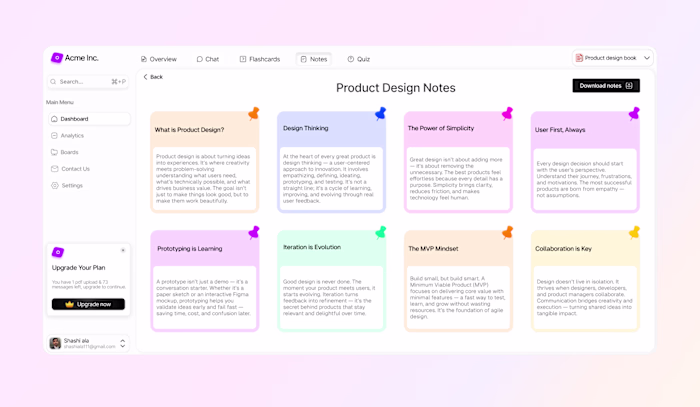
Task: Open The MVP Mindset note
Action: tap(458, 281)
